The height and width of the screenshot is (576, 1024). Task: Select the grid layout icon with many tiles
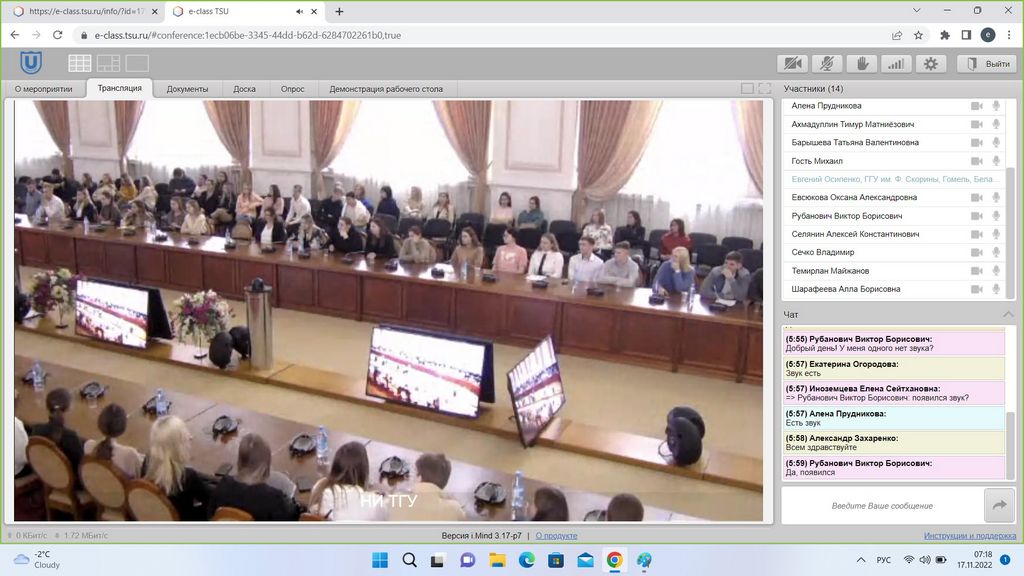point(80,63)
